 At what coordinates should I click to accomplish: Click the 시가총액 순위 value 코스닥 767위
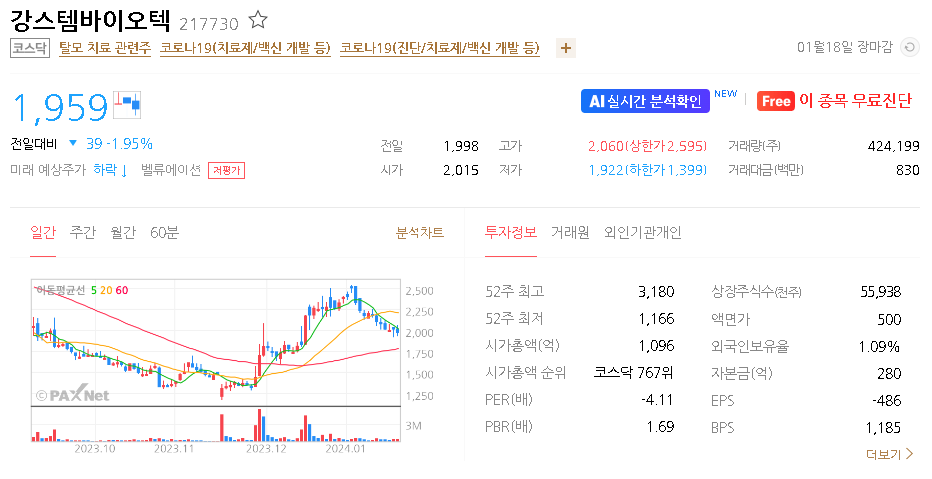point(634,373)
